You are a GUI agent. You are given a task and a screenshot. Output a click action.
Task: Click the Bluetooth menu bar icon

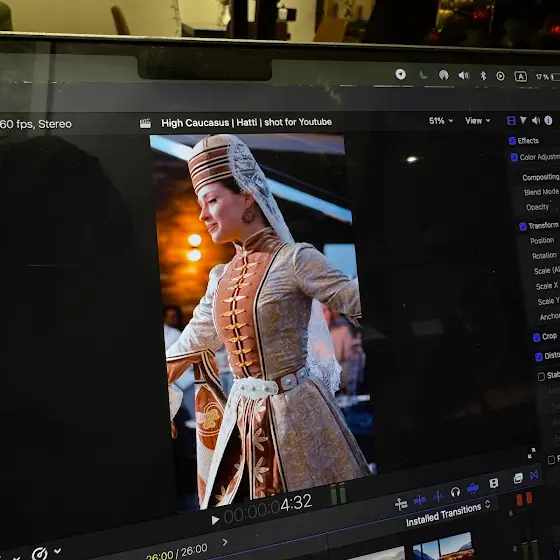483,75
